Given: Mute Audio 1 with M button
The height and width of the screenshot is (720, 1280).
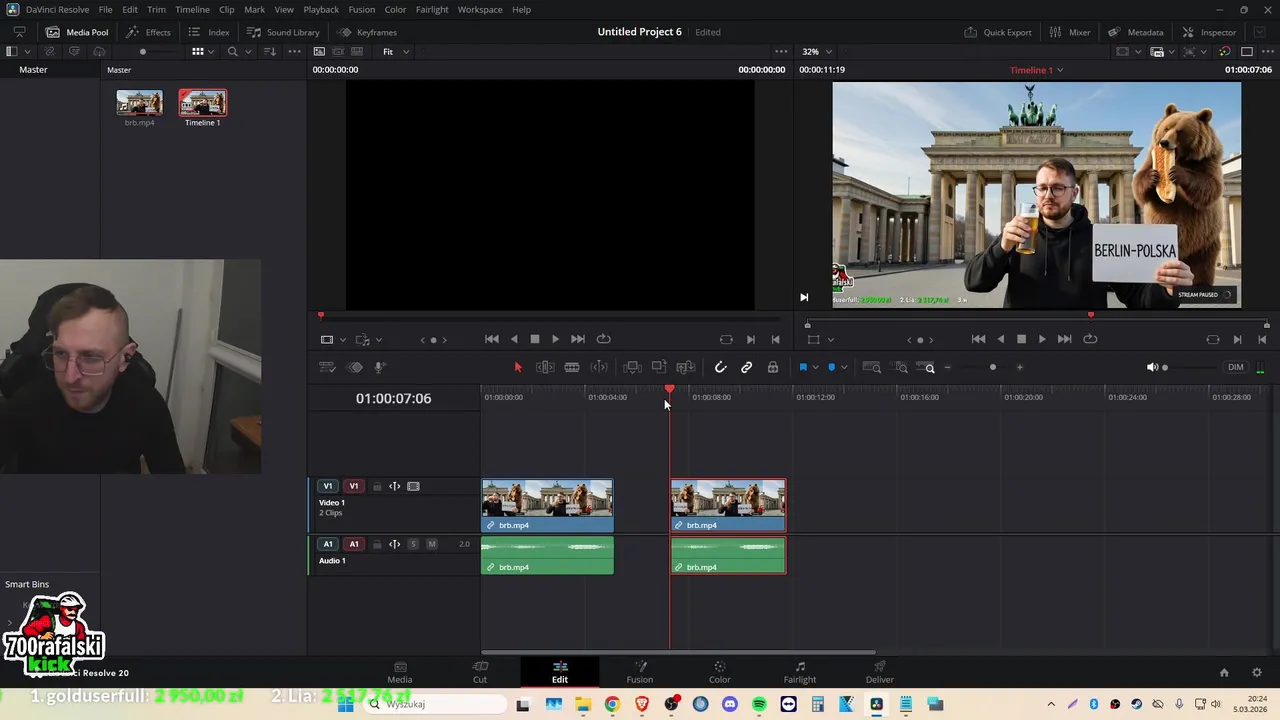Looking at the screenshot, I should pos(431,544).
